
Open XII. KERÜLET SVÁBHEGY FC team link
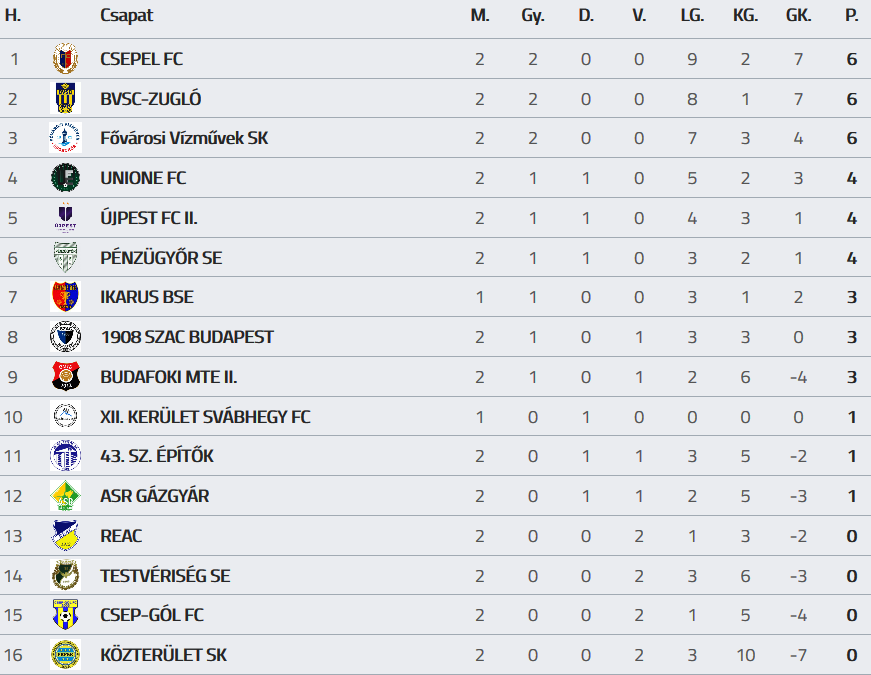pos(205,417)
